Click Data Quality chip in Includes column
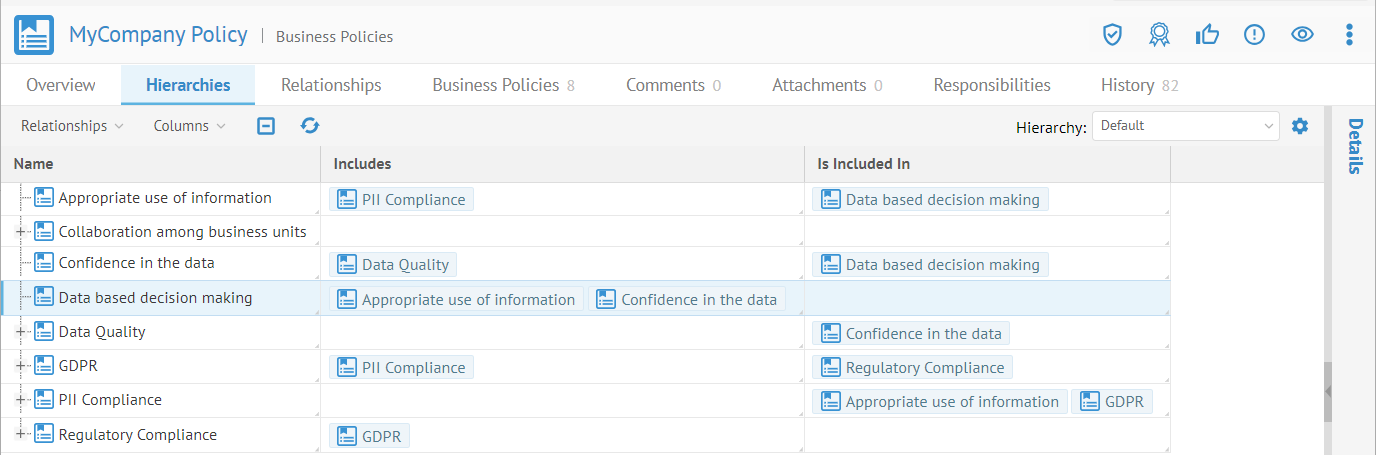This screenshot has height=455, width=1376. [x=393, y=264]
